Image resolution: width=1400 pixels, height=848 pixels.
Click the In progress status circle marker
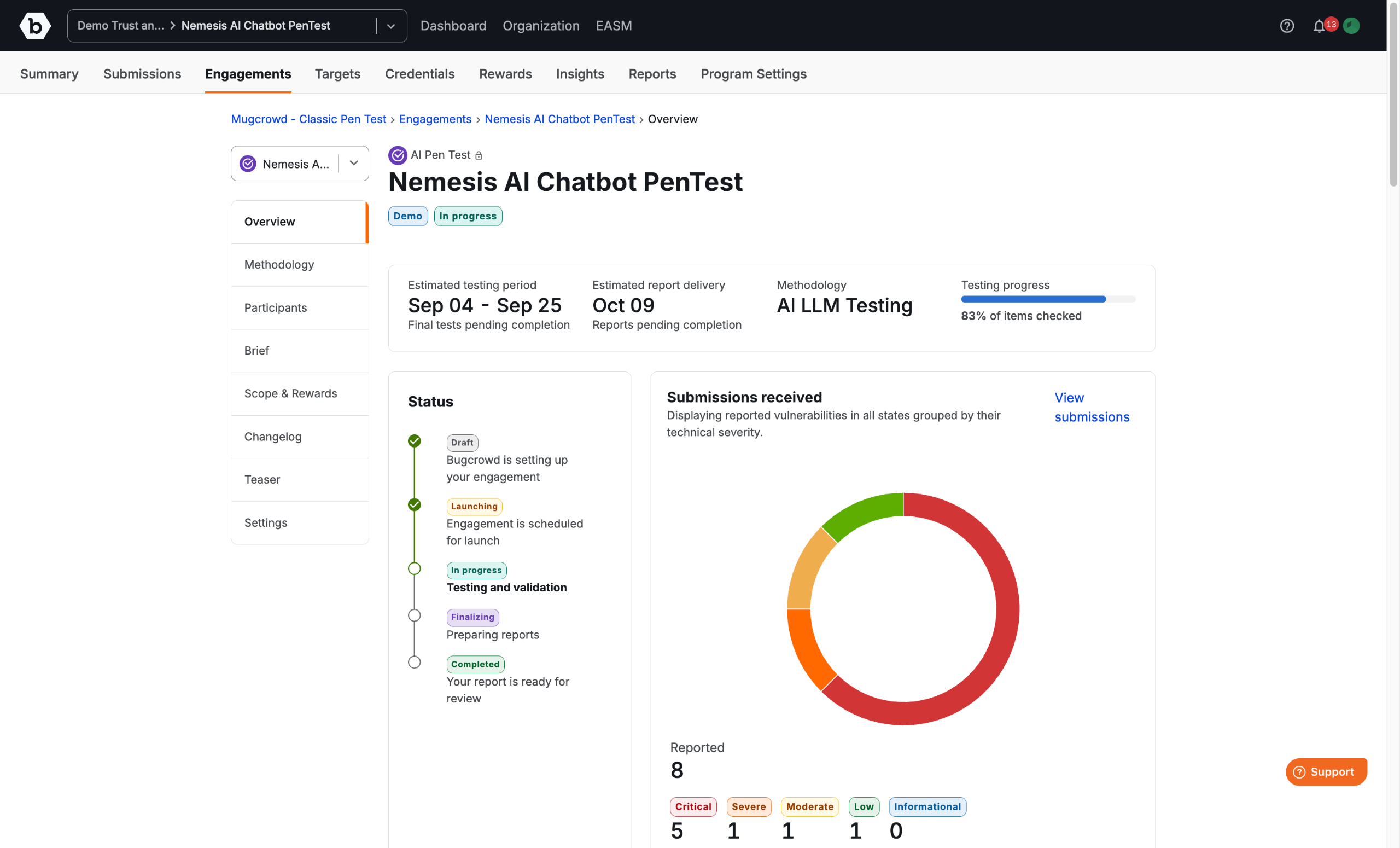pyautogui.click(x=414, y=569)
